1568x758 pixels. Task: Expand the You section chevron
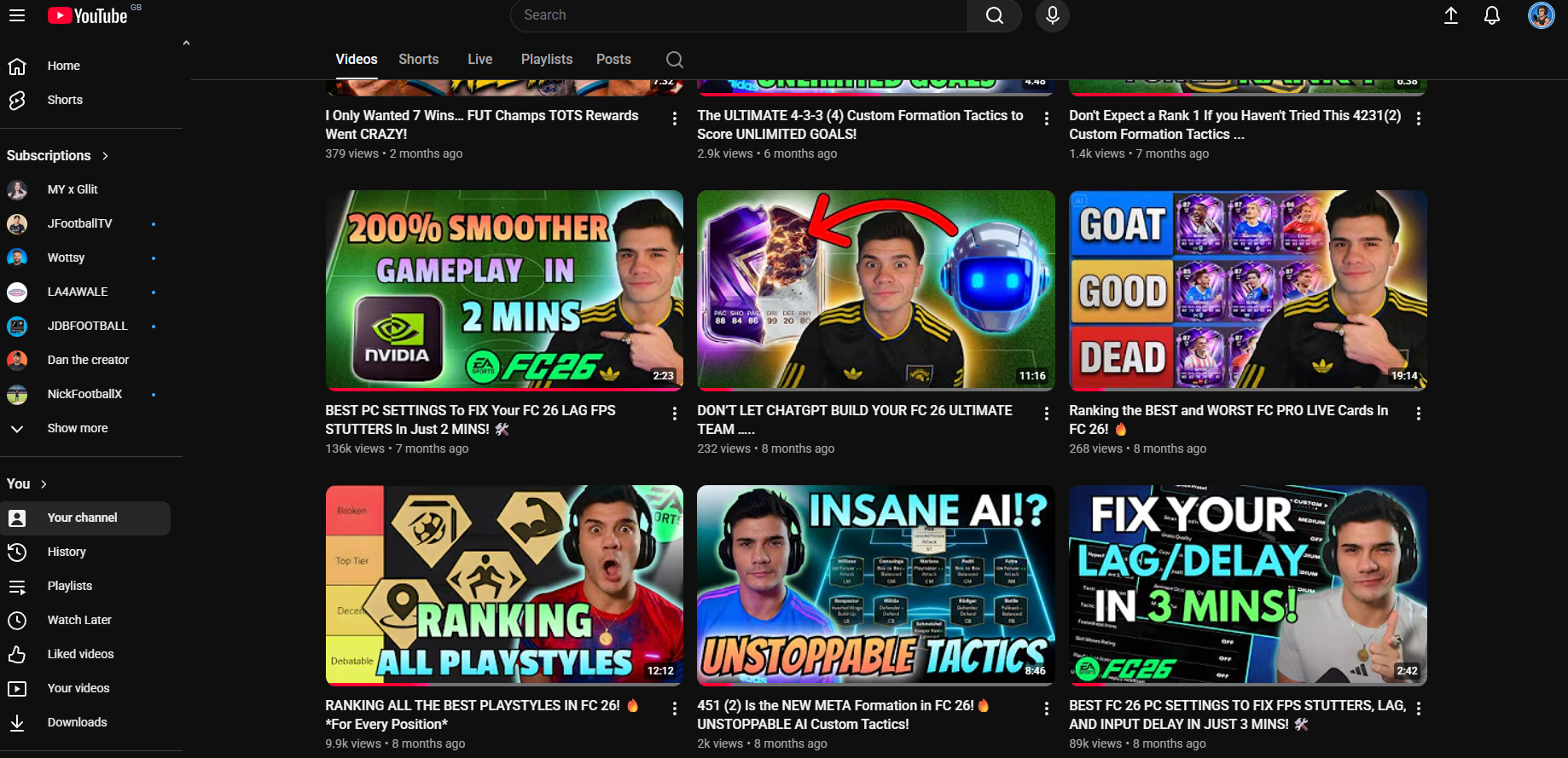44,484
